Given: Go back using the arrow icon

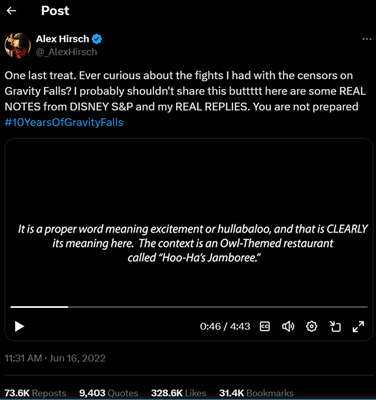Looking at the screenshot, I should coord(12,11).
